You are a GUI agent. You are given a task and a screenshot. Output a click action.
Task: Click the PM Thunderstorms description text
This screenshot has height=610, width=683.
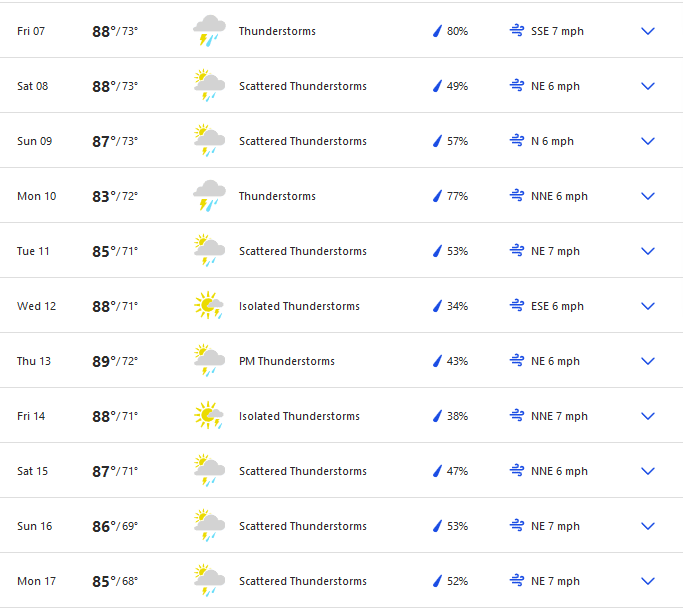click(287, 361)
